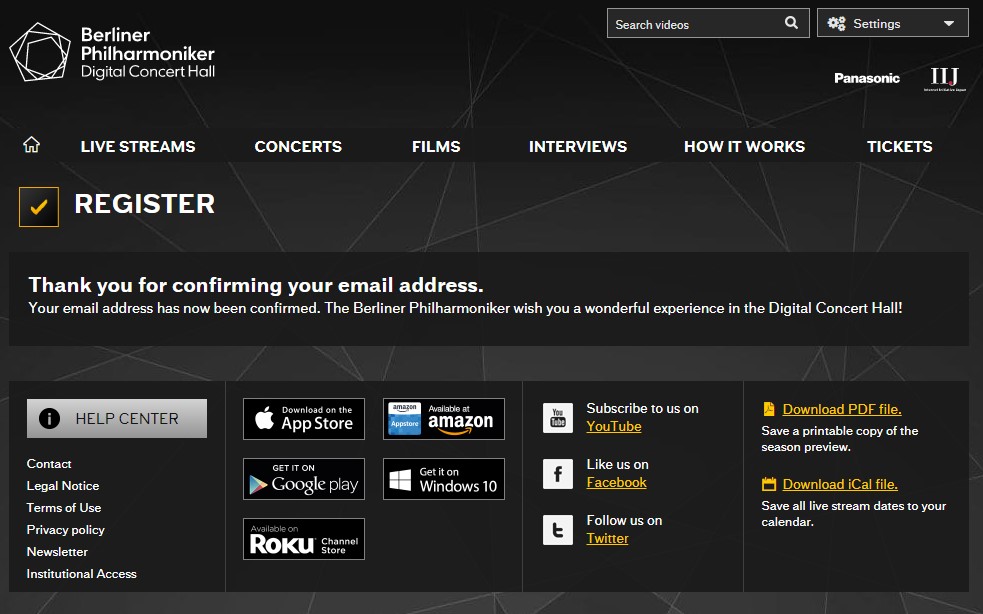
Task: Click the Facebook icon
Action: coord(557,474)
